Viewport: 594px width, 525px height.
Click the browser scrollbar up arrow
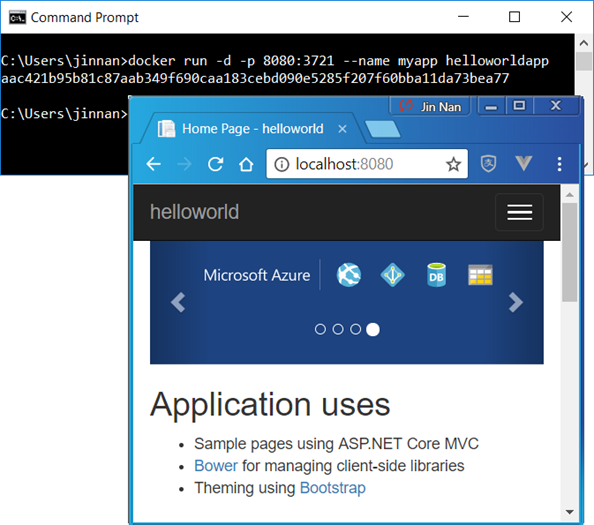click(x=569, y=195)
